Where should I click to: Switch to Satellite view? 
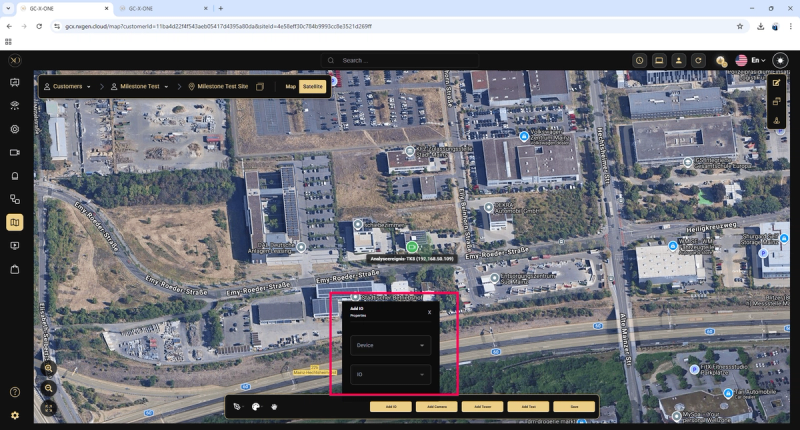pos(312,87)
